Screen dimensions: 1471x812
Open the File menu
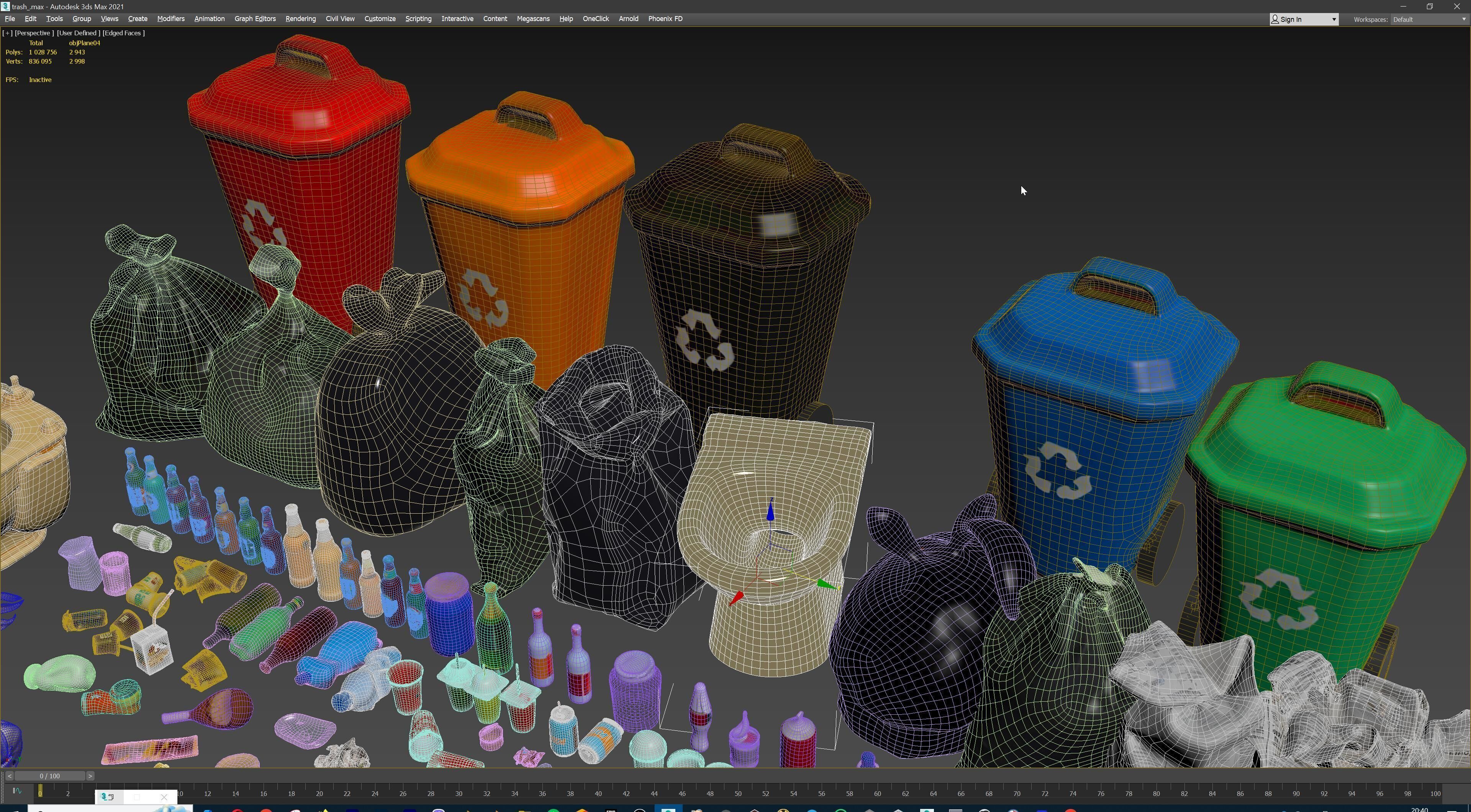[x=10, y=19]
